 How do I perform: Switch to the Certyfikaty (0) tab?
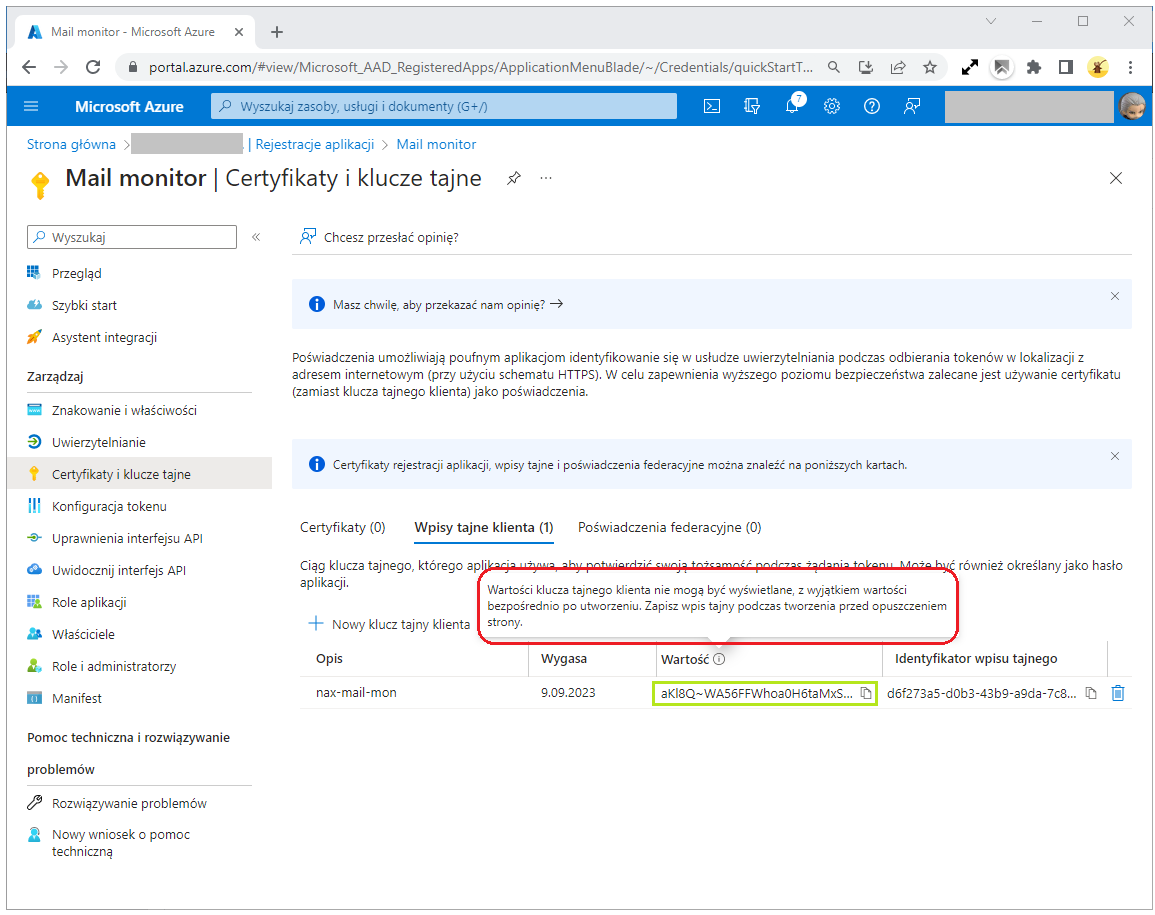(343, 527)
